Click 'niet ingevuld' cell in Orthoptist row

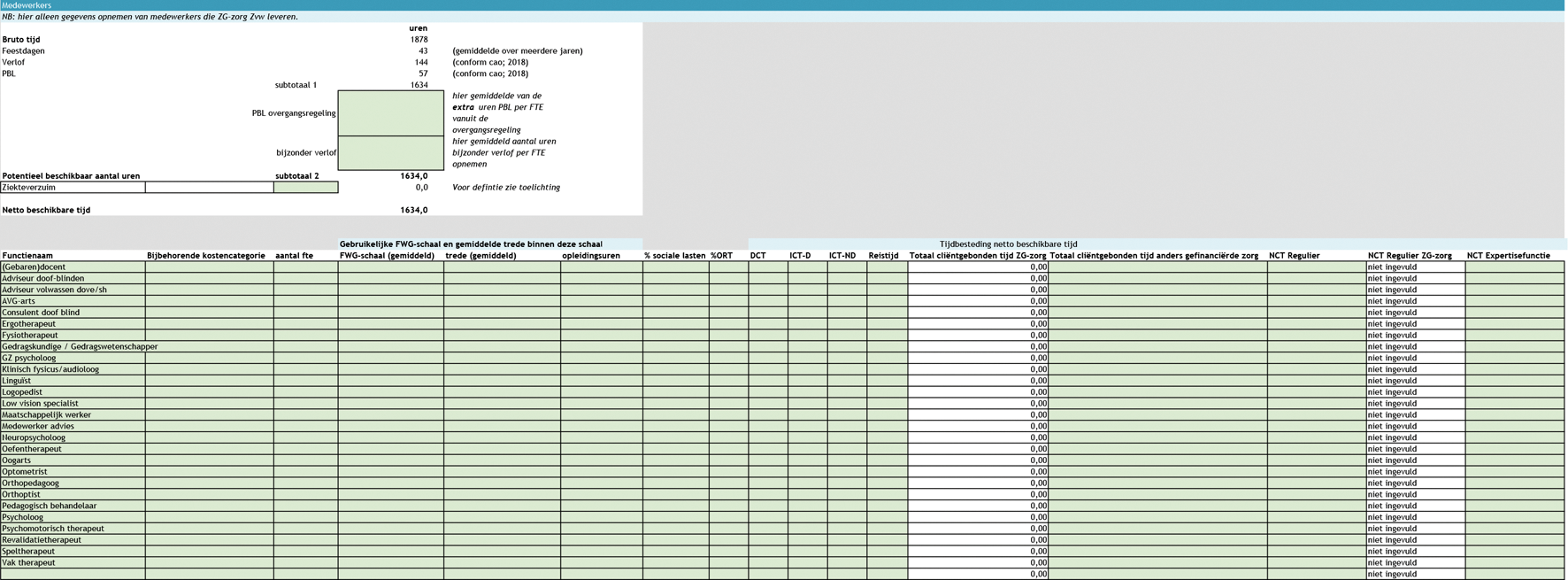(x=1414, y=495)
